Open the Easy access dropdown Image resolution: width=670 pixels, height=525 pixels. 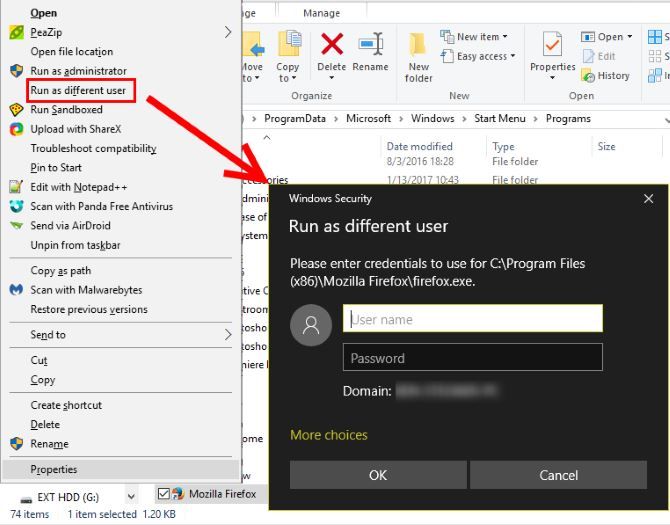[x=485, y=56]
